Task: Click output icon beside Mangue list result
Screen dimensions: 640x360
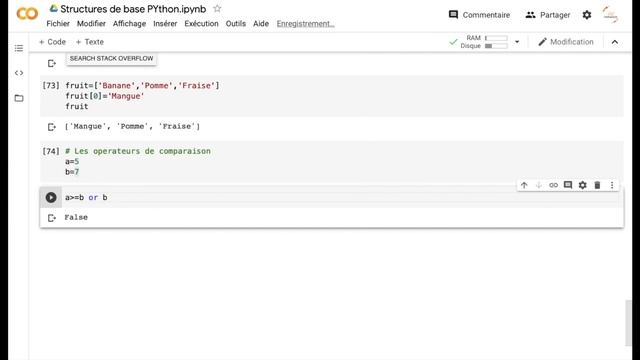Action: click(x=51, y=127)
